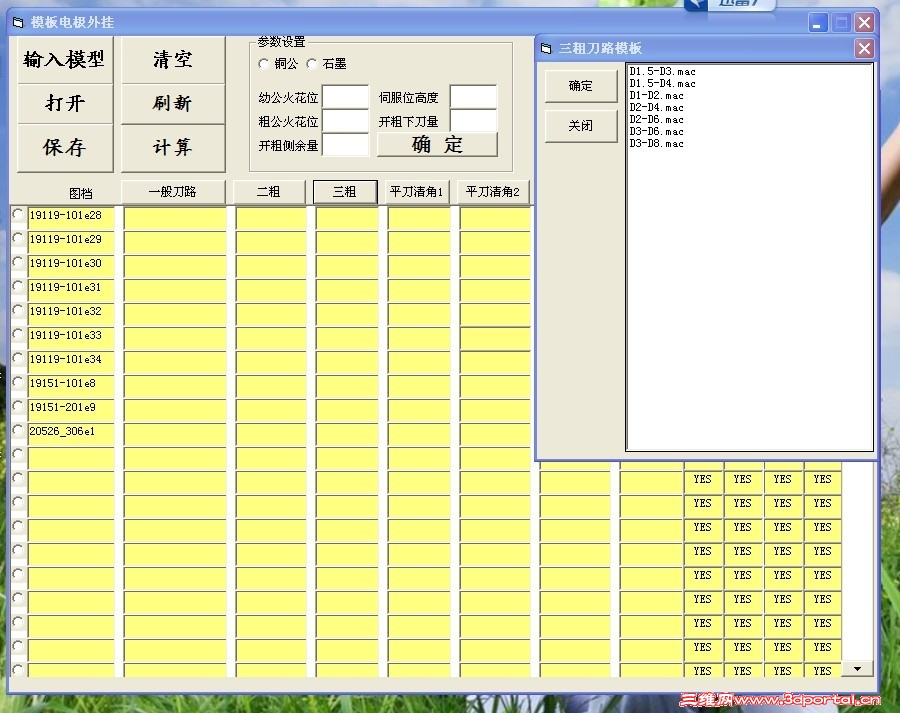
Task: Click the 三粗 cell for row 19119-101e28
Action: click(347, 219)
